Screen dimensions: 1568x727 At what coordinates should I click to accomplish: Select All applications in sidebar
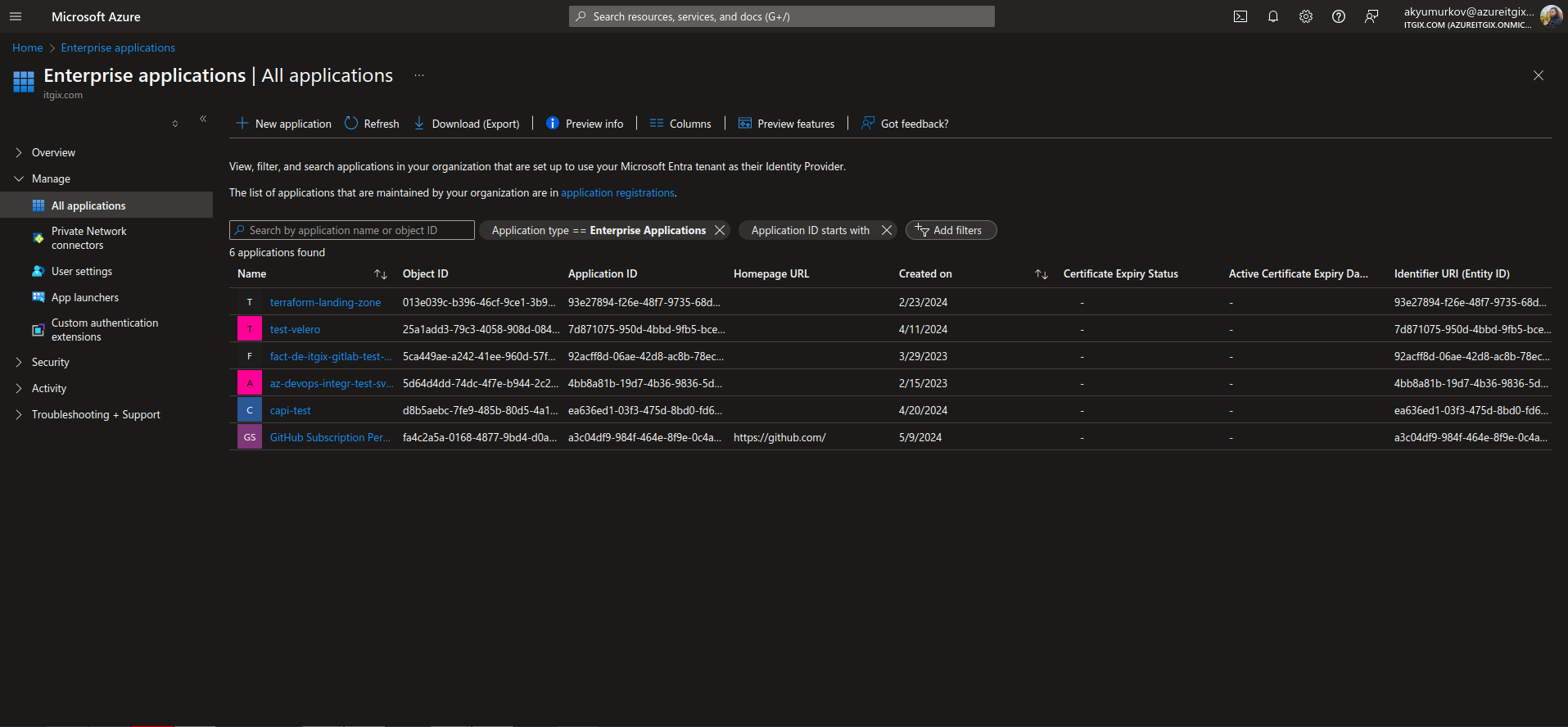coord(106,205)
